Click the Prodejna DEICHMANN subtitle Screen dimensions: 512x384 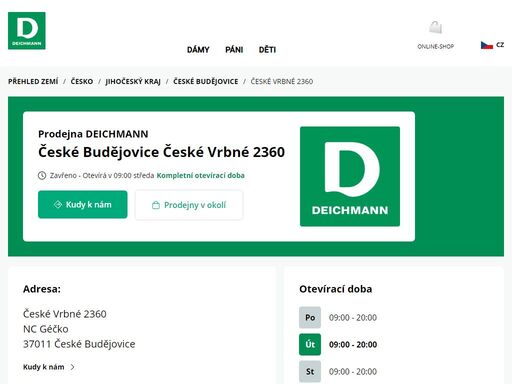[x=93, y=134]
